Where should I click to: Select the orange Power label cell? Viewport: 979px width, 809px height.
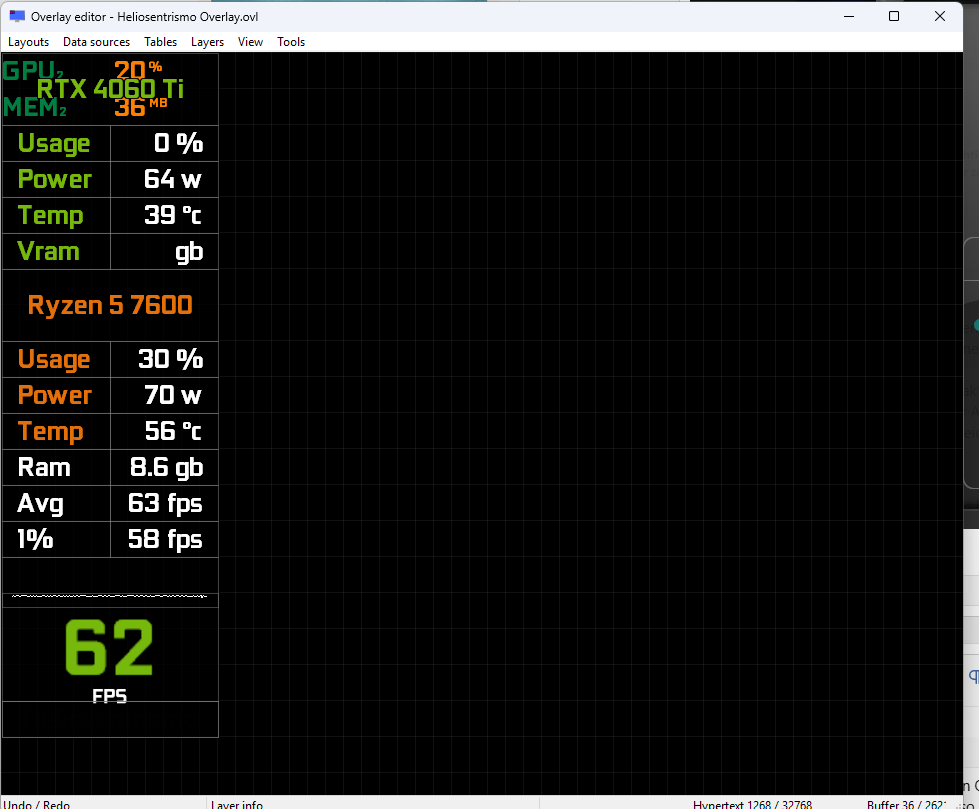(54, 395)
